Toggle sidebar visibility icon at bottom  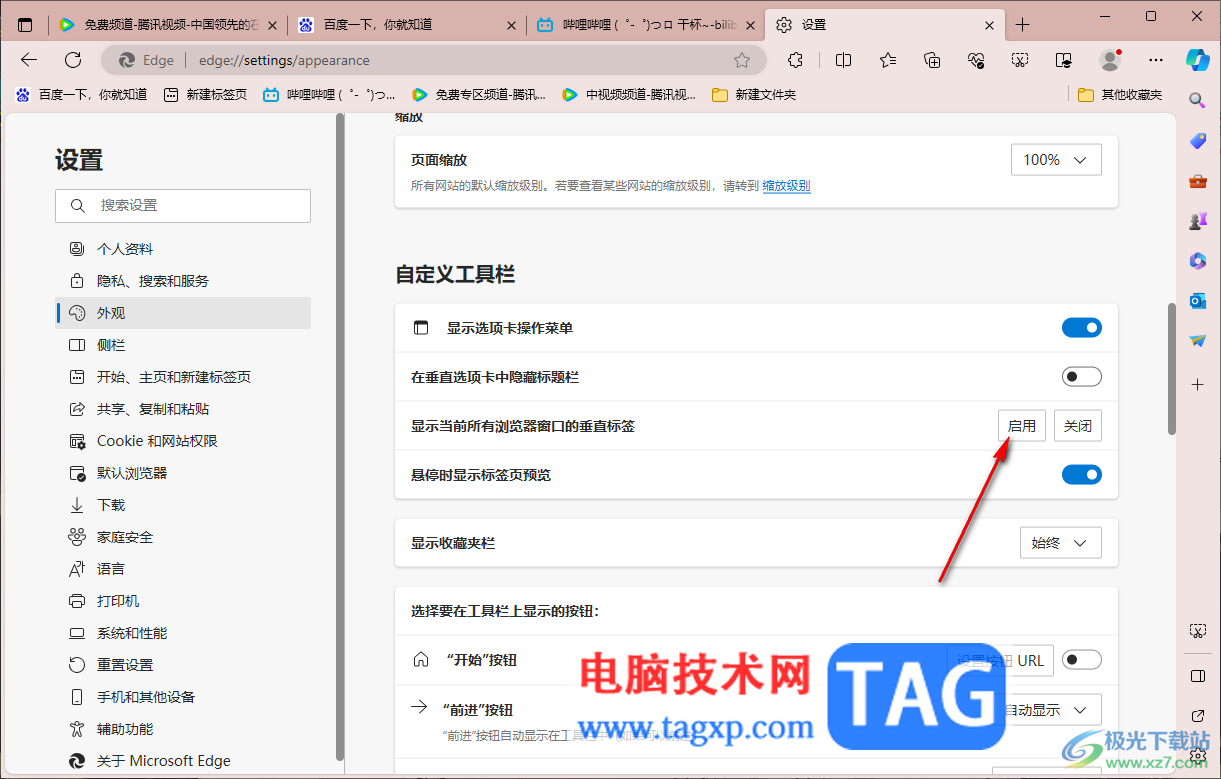(x=1197, y=676)
